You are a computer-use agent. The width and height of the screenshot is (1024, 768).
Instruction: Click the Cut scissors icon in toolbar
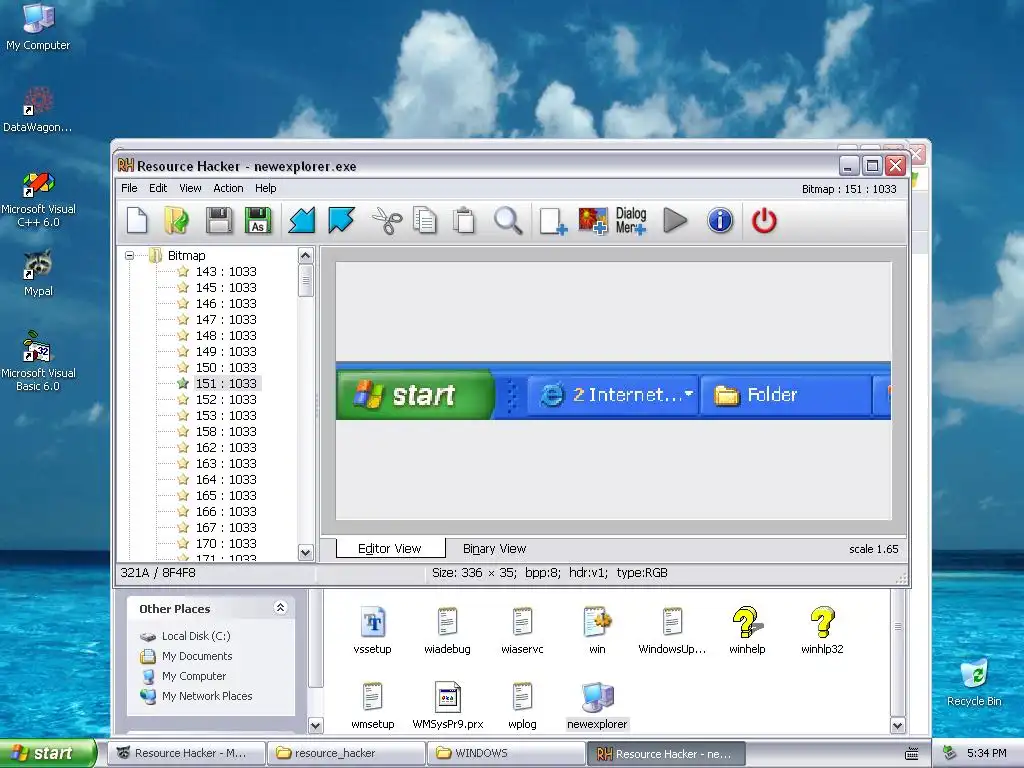[x=387, y=221]
